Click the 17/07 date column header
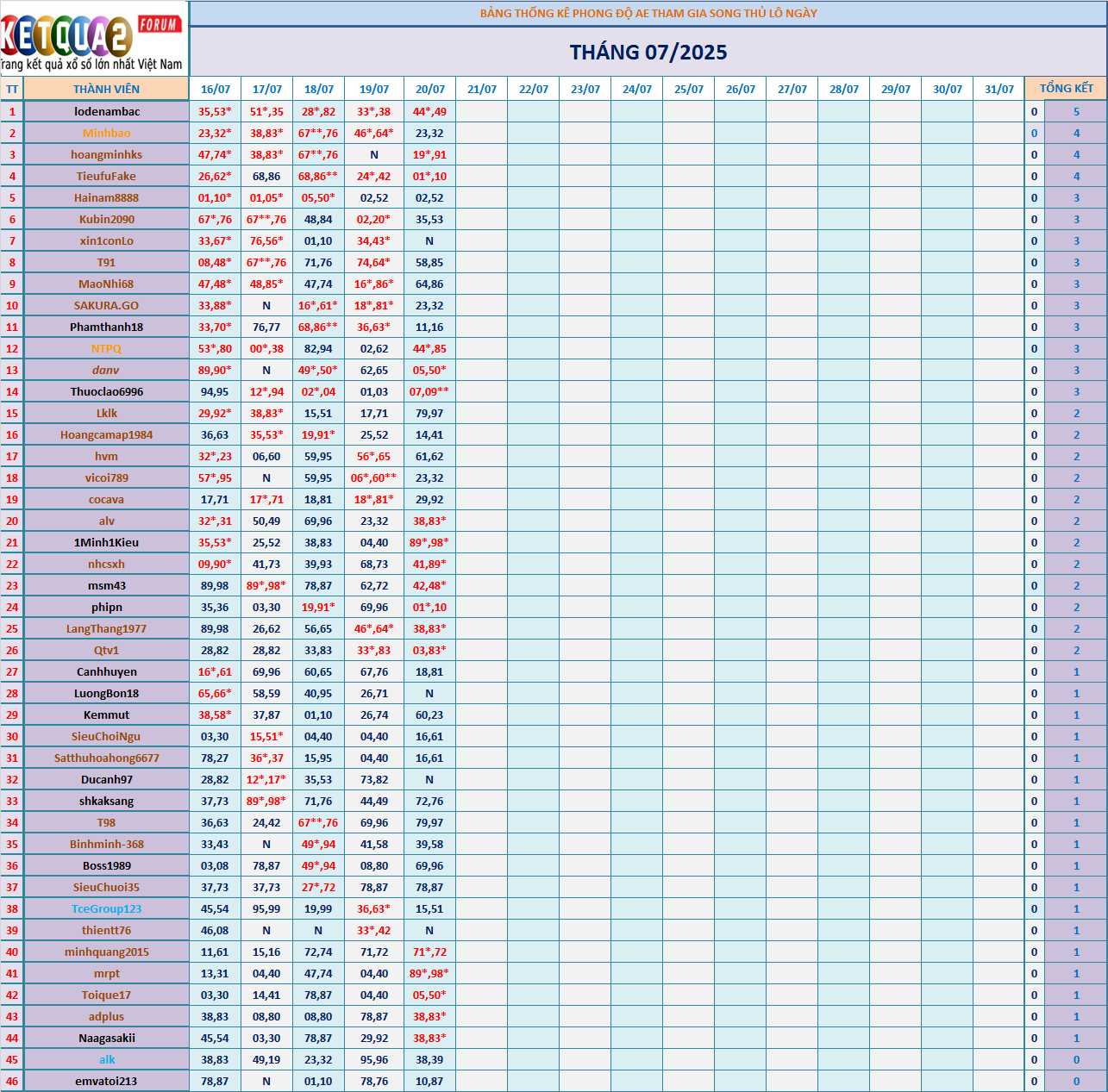The width and height of the screenshot is (1108, 1092). tap(266, 89)
